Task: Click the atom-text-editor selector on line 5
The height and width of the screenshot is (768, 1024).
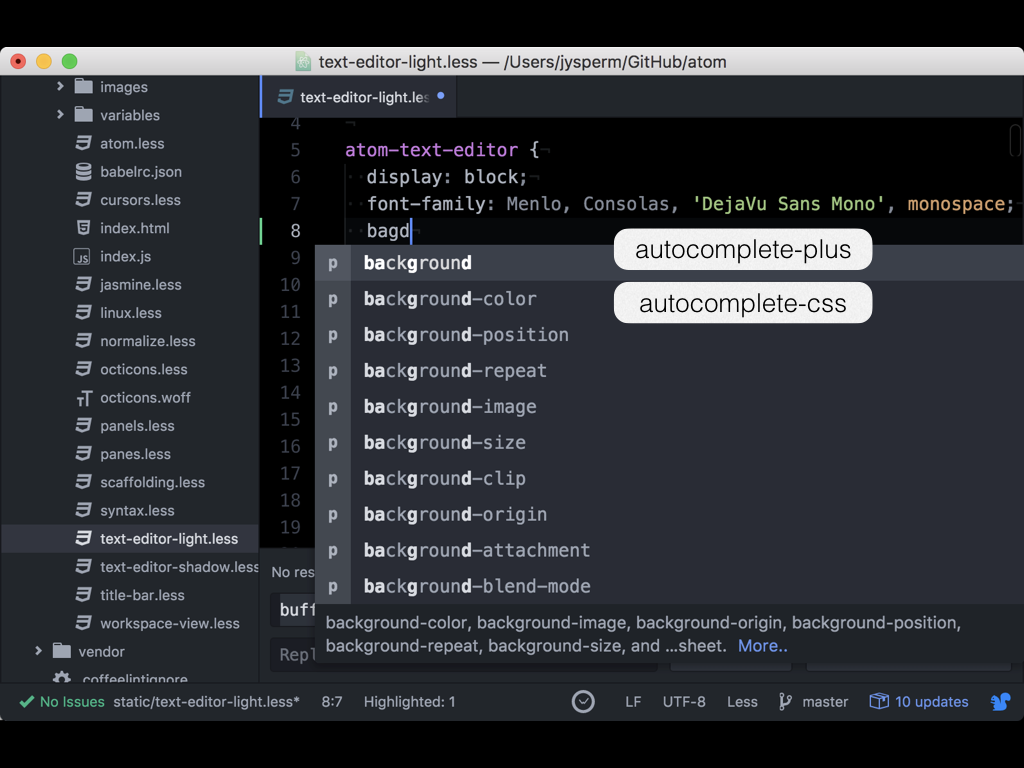Action: click(x=431, y=150)
